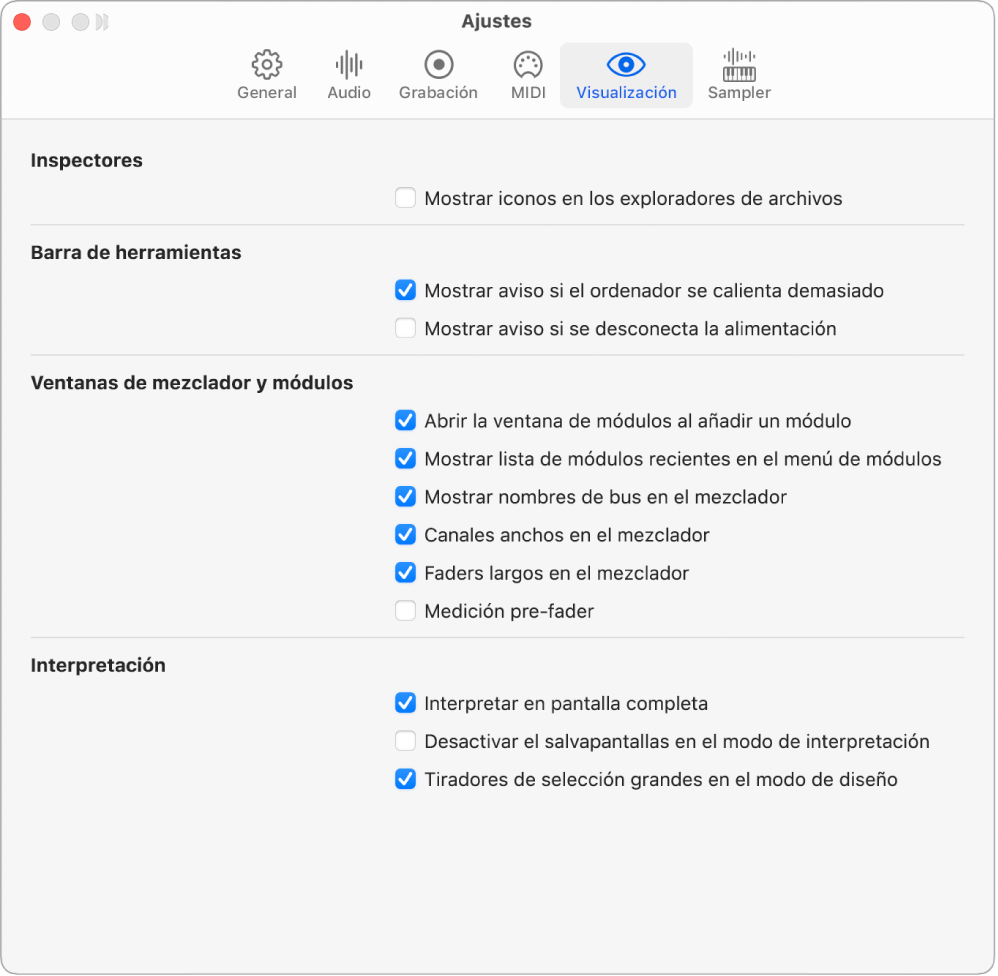
Task: Minimize the Ajustes window
Action: click(51, 21)
